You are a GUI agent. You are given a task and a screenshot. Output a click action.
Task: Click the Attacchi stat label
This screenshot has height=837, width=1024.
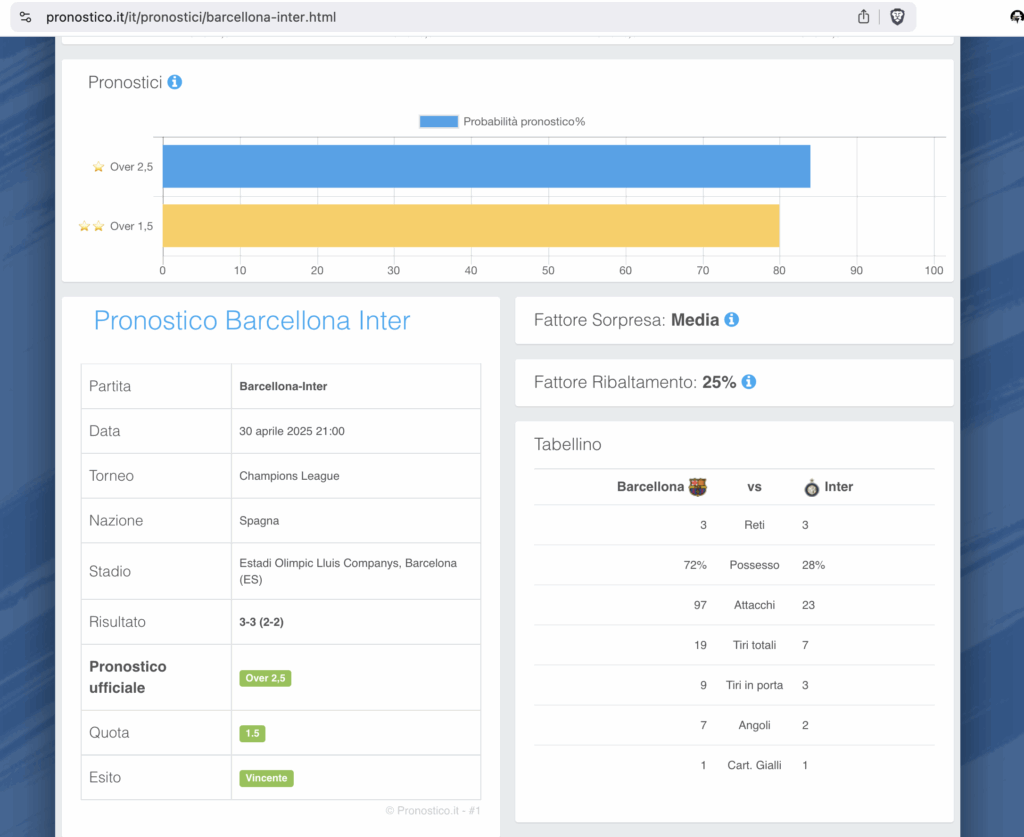point(754,605)
